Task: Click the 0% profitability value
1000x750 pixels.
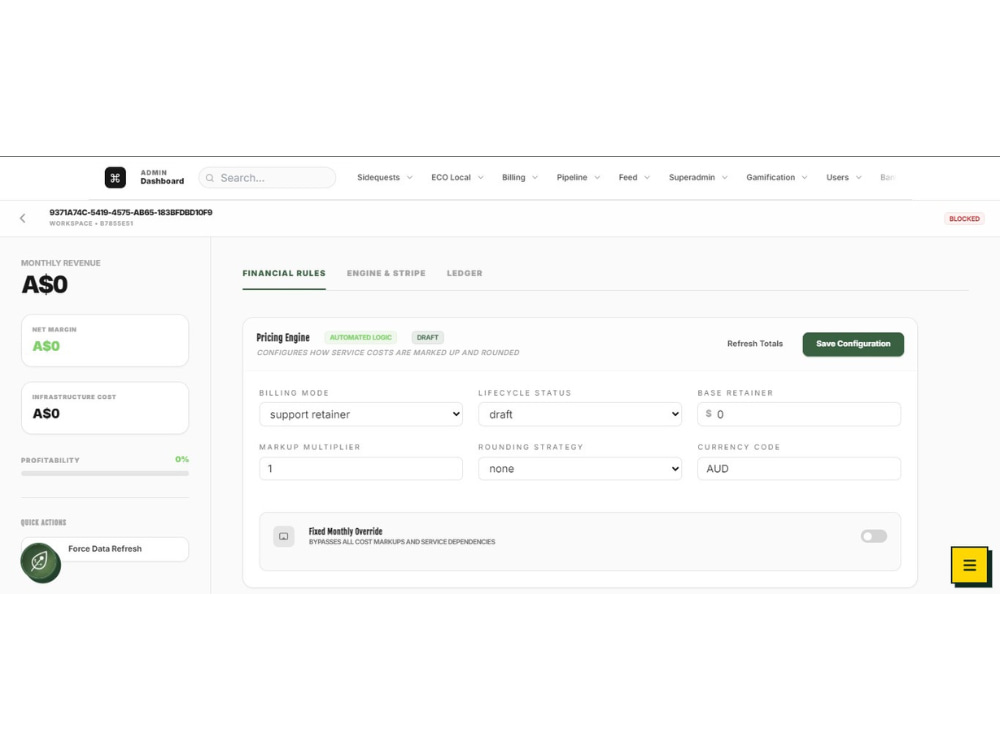Action: click(x=182, y=459)
